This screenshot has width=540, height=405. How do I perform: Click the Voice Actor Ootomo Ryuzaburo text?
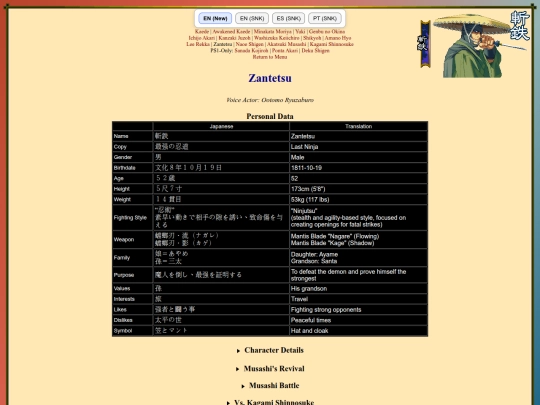270,100
